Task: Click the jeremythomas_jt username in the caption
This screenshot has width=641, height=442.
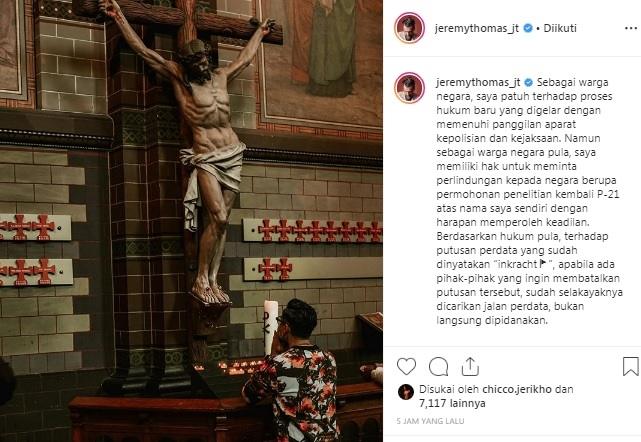Action: click(478, 82)
